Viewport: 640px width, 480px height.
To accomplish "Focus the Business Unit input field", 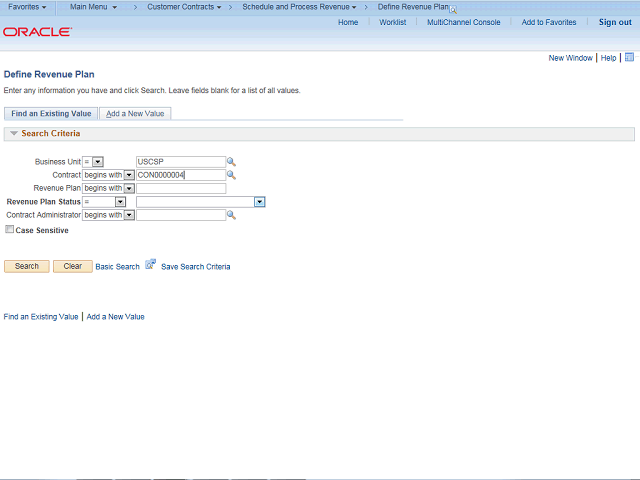I will (181, 162).
